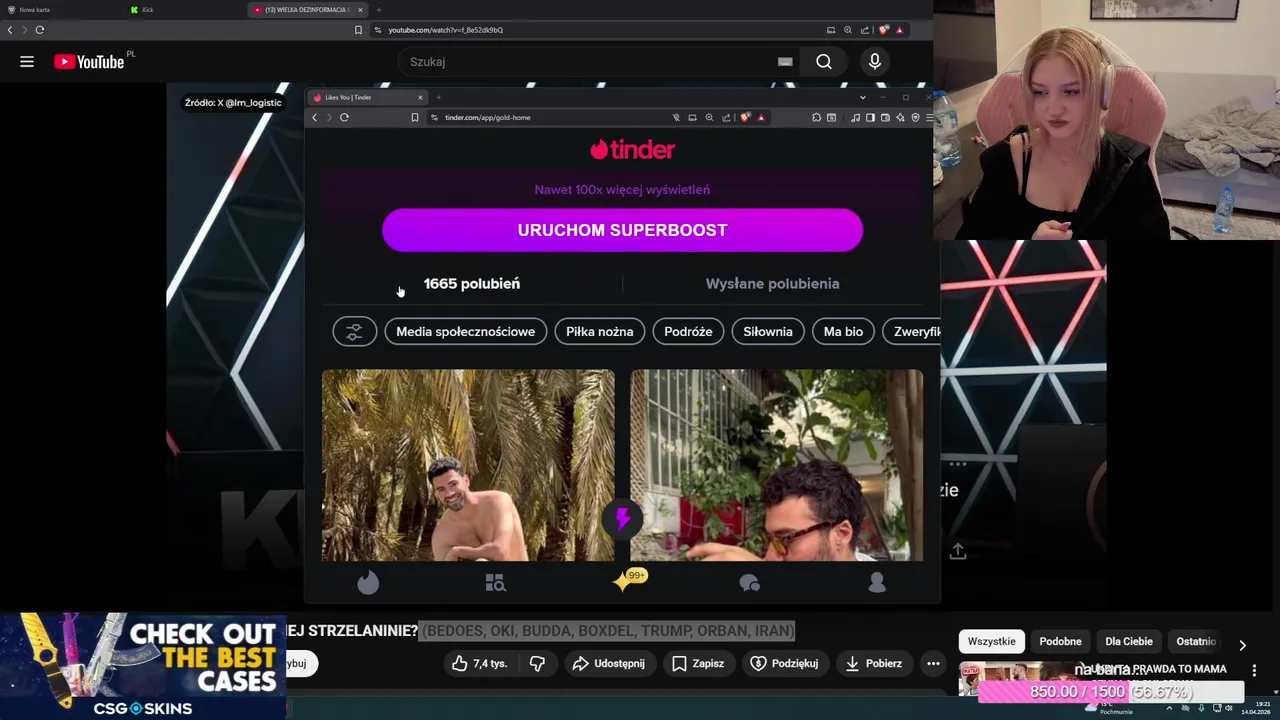The height and width of the screenshot is (720, 1280).
Task: Open the Tinder Explore tab
Action: 495,583
